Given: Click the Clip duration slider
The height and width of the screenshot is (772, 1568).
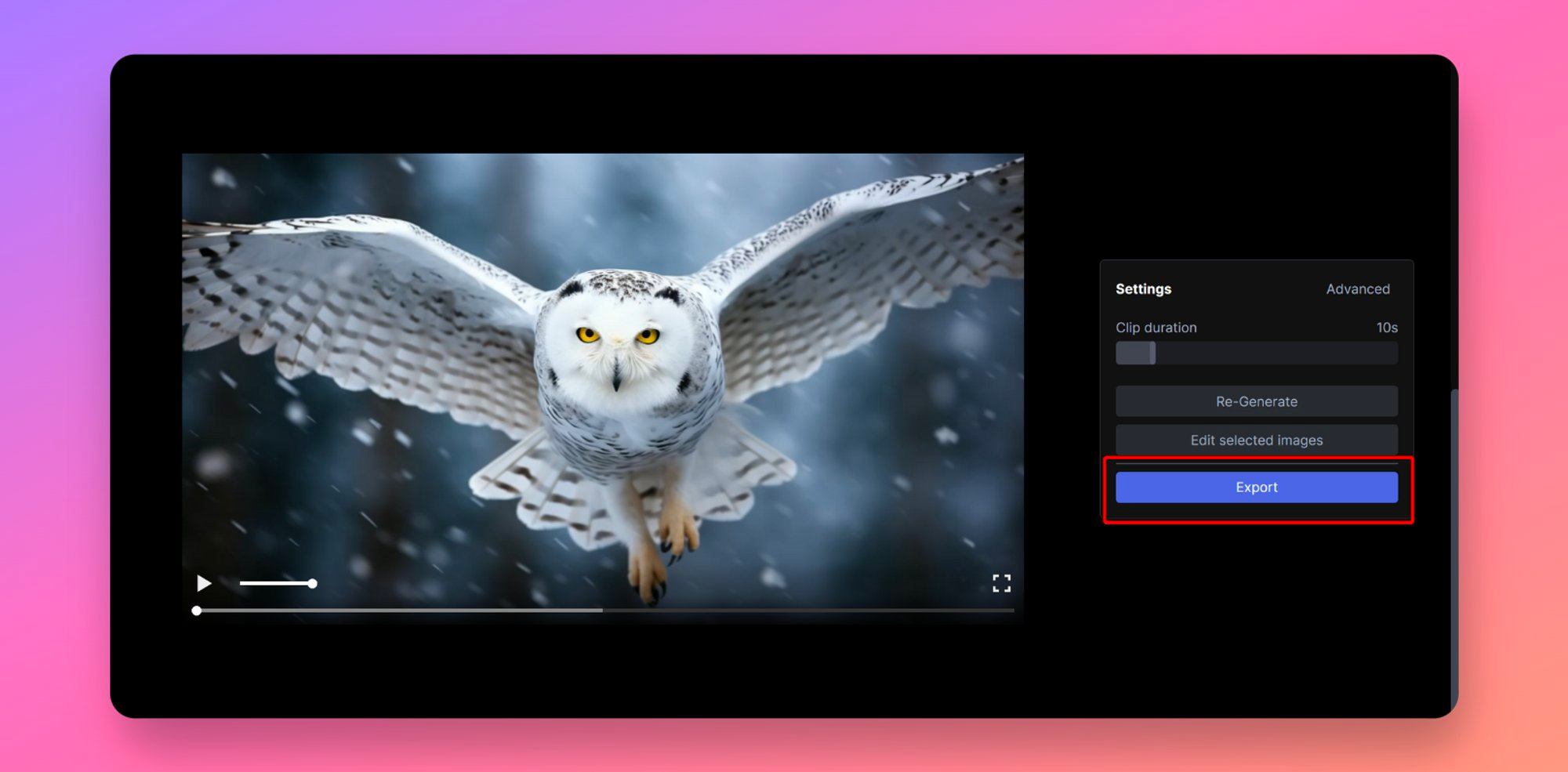Looking at the screenshot, I should tap(1256, 353).
